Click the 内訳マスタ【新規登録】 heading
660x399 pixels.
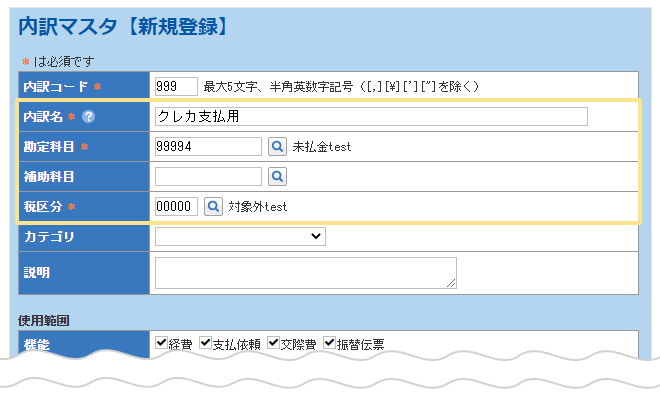[123, 26]
